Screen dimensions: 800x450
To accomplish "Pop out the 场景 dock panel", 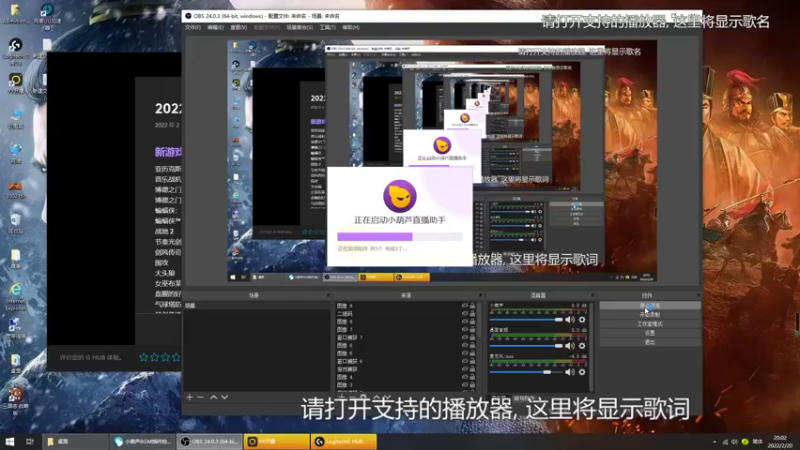I will point(328,295).
